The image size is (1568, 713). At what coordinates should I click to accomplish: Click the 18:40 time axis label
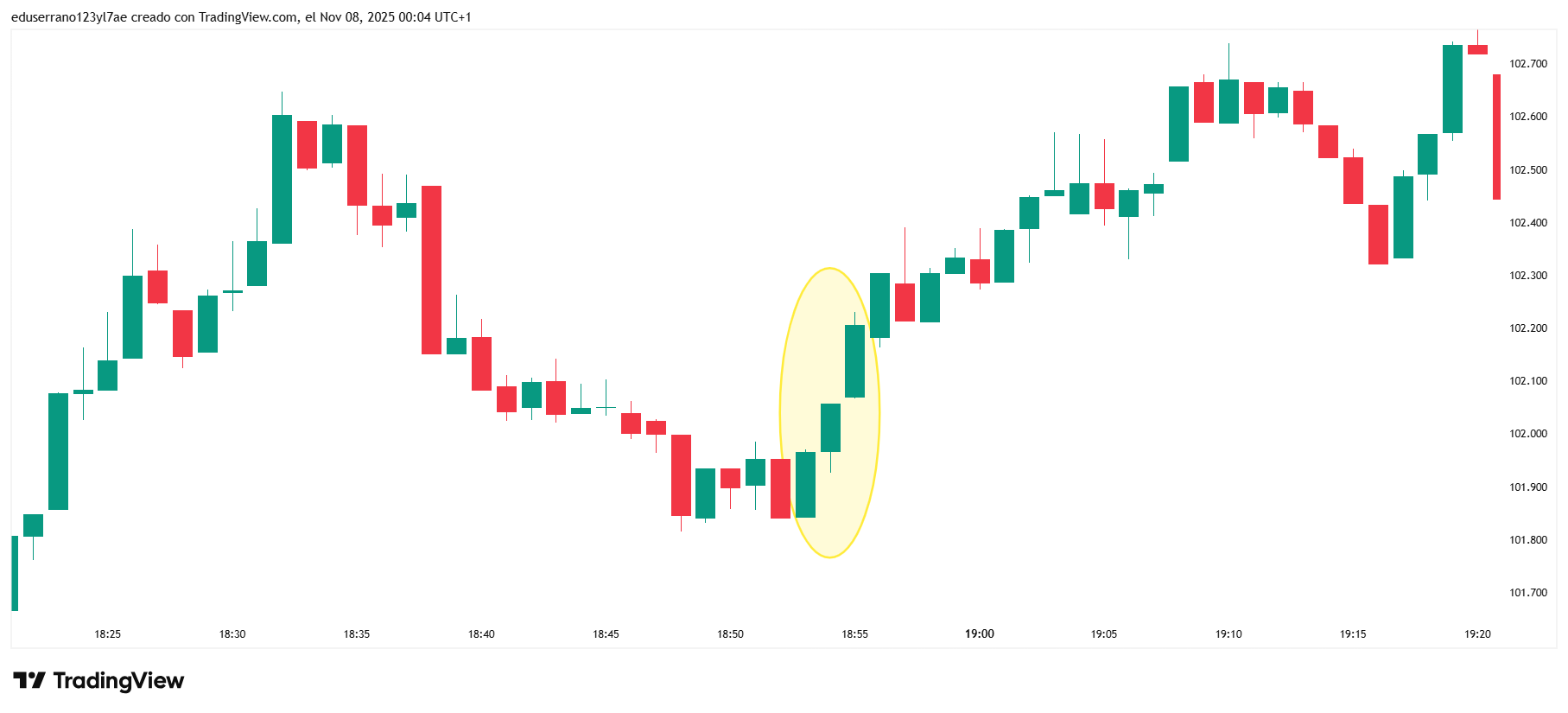click(x=481, y=634)
